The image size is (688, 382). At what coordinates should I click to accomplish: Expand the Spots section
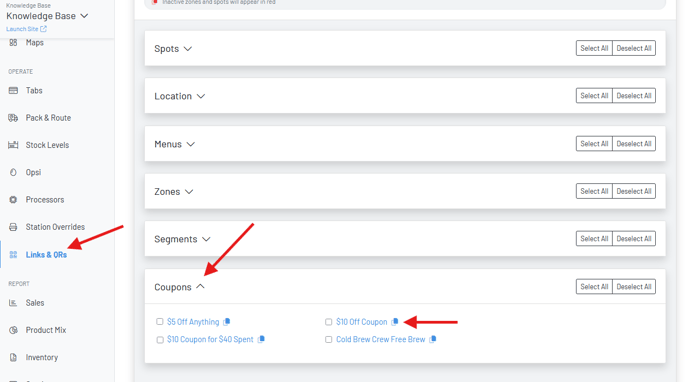click(x=173, y=49)
